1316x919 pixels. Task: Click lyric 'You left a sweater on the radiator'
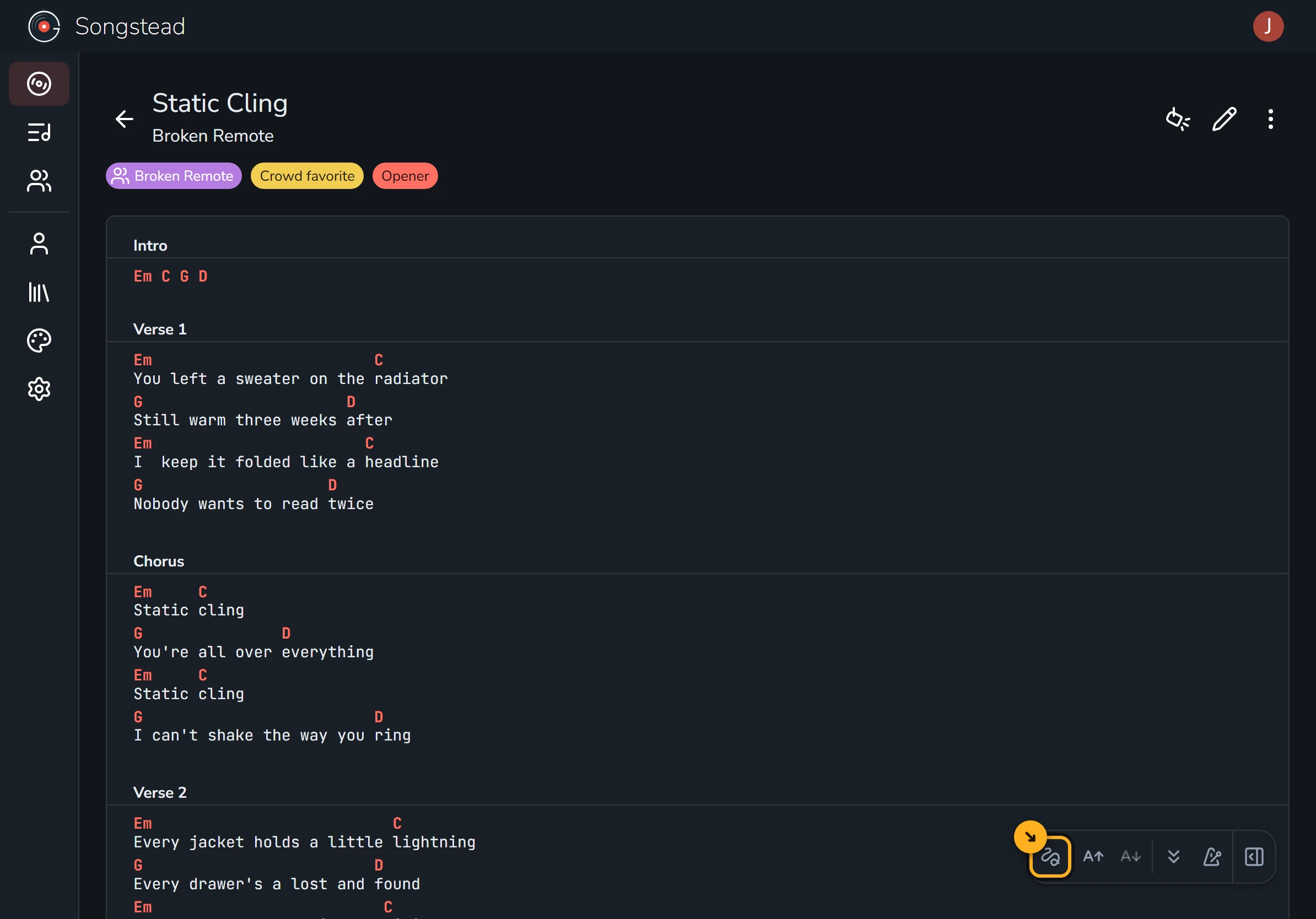tap(290, 379)
